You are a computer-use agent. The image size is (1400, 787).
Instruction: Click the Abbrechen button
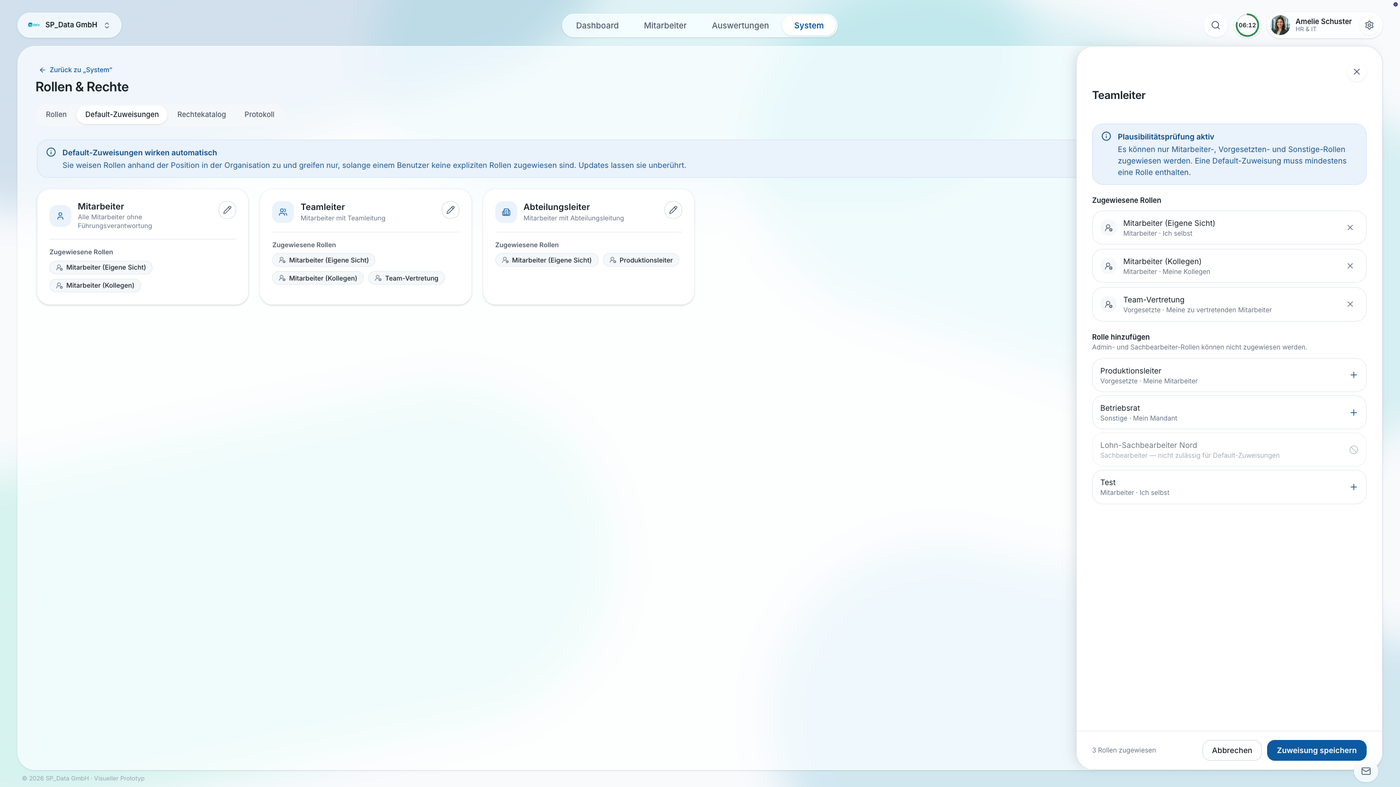tap(1232, 750)
